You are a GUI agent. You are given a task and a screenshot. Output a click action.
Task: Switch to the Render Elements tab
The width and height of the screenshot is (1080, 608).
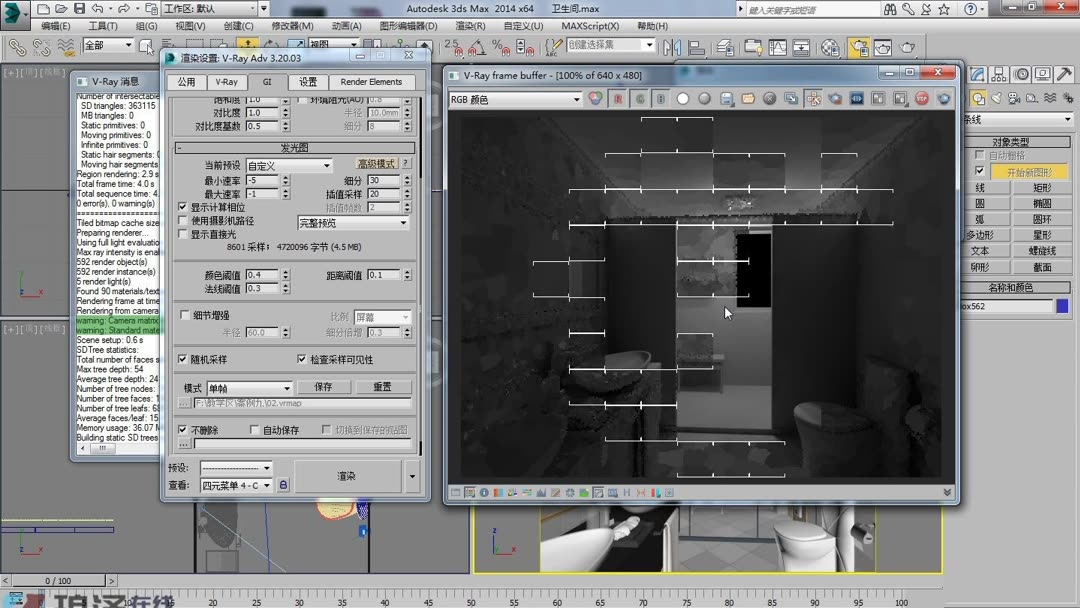[372, 82]
